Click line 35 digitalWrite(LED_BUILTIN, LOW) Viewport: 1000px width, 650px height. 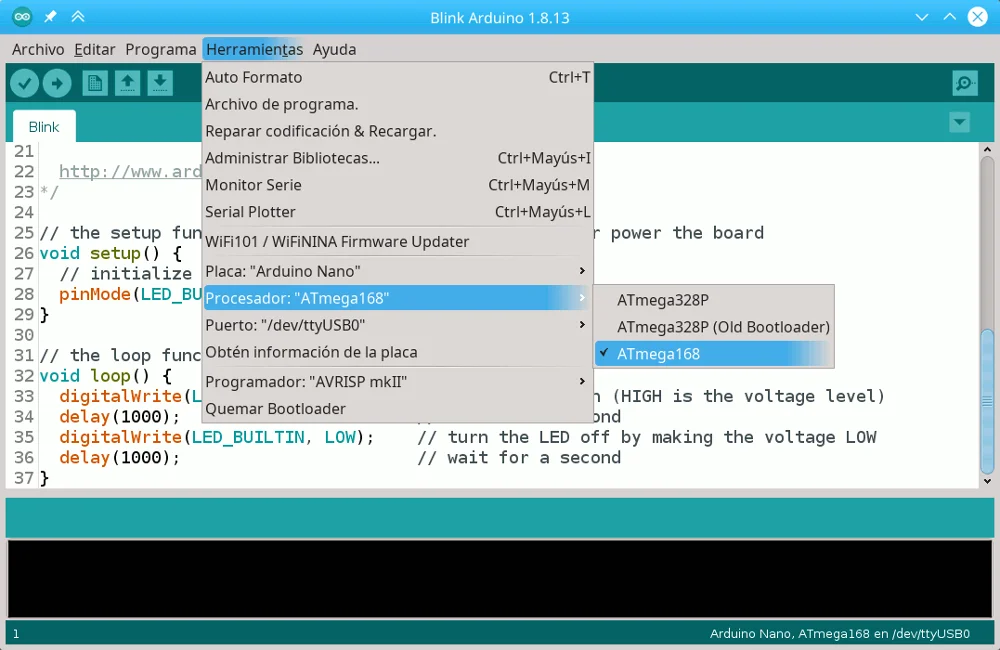coord(217,437)
